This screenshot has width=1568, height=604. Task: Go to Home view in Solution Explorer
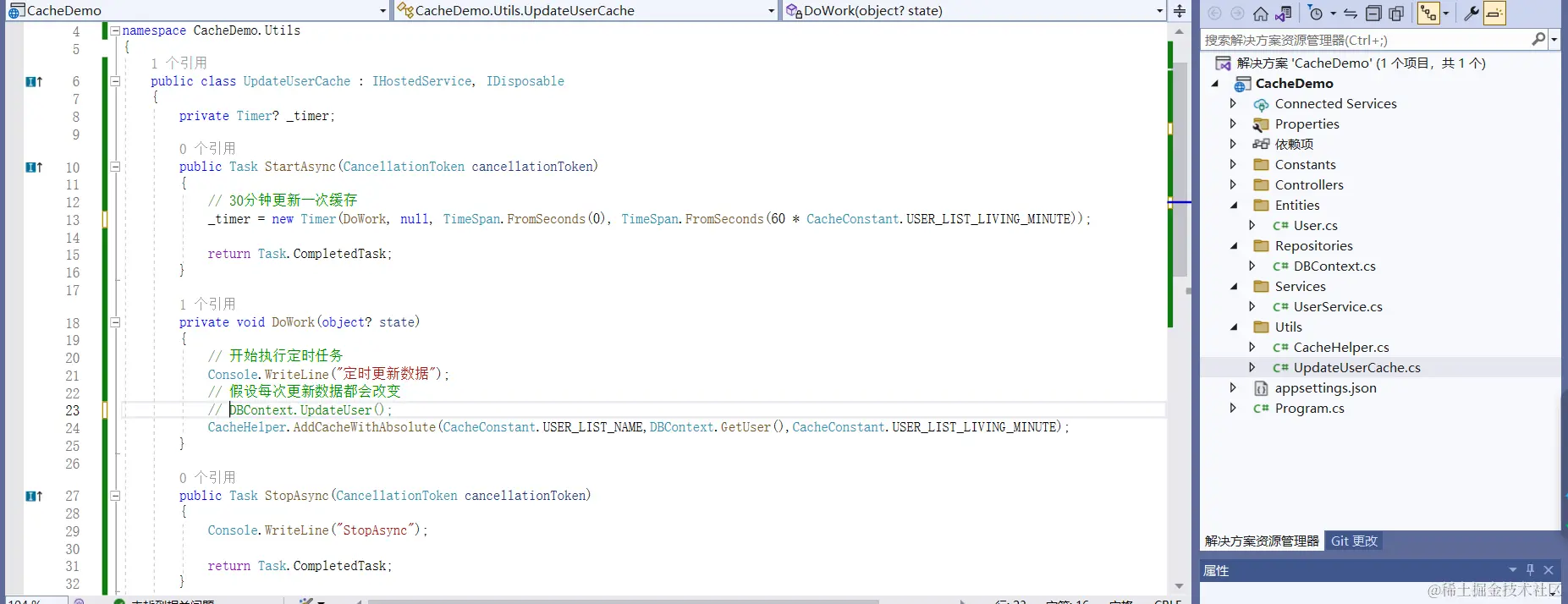tap(1261, 13)
